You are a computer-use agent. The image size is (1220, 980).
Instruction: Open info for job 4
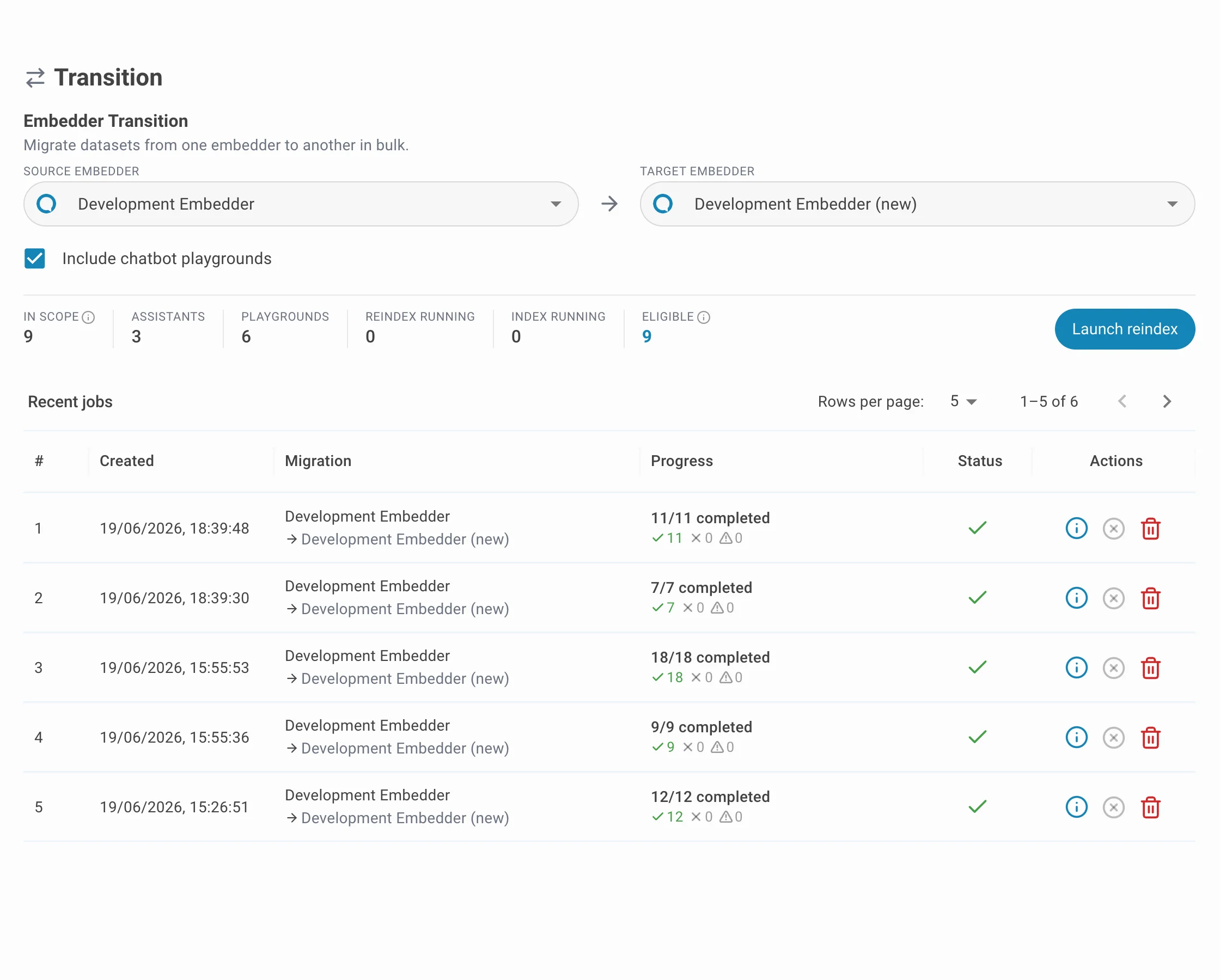coord(1076,737)
